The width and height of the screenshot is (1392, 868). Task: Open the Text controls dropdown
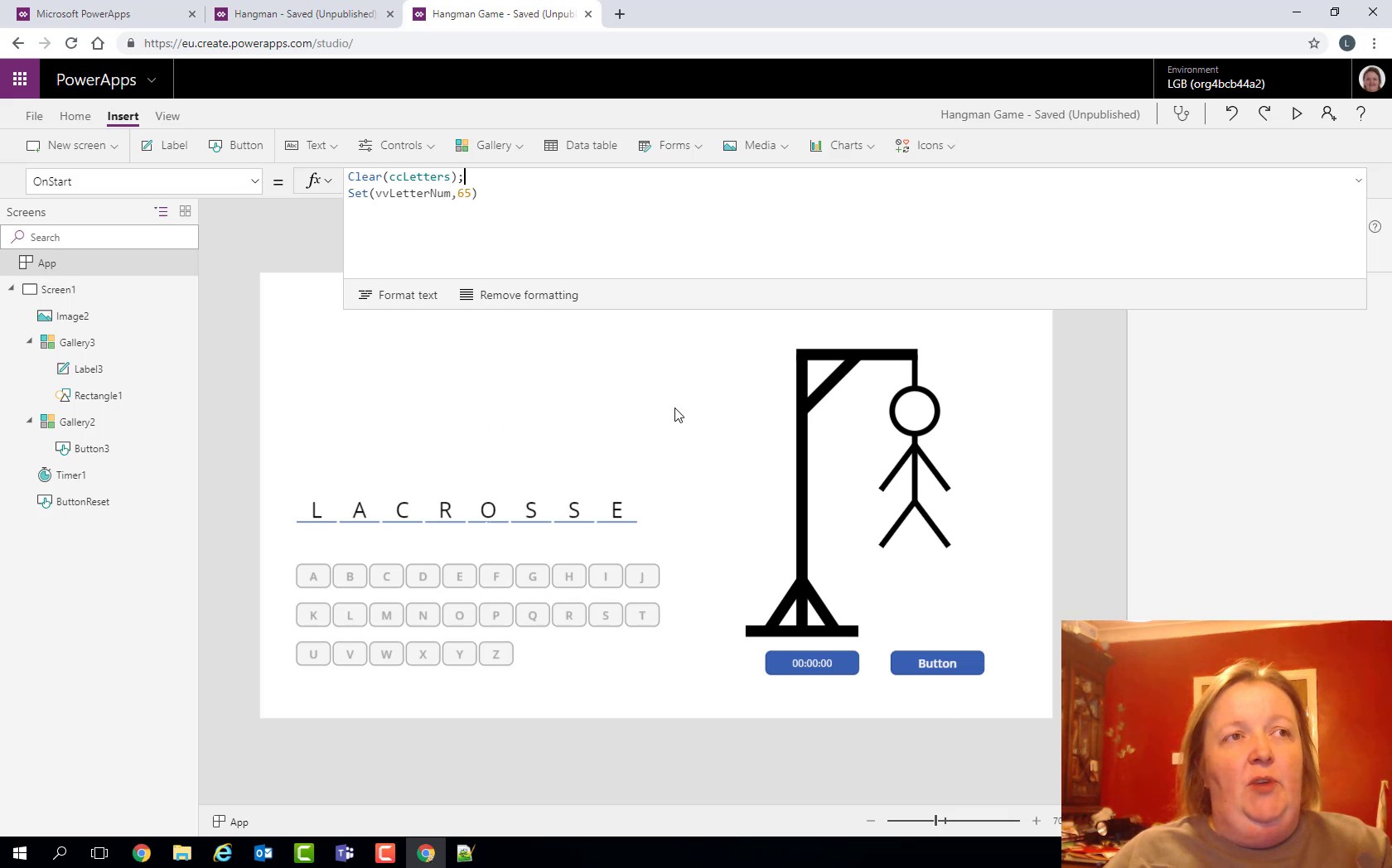312,146
